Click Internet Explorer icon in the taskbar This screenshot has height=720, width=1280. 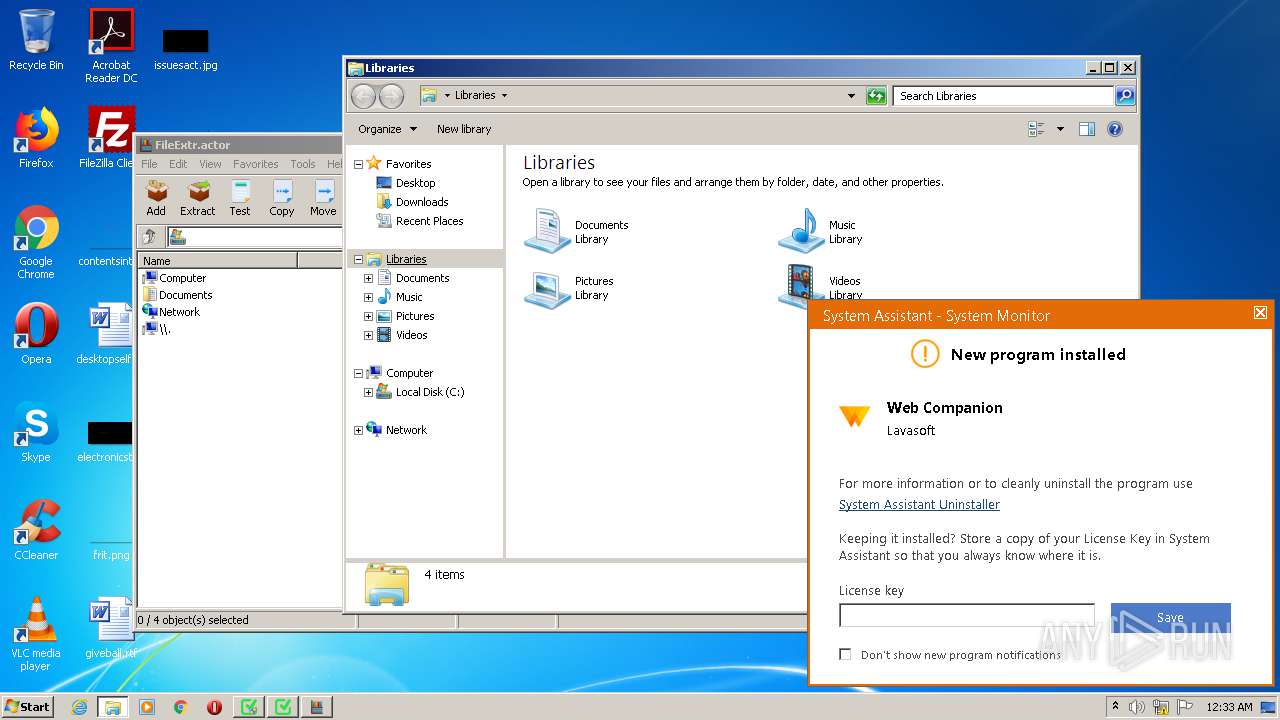click(x=79, y=707)
